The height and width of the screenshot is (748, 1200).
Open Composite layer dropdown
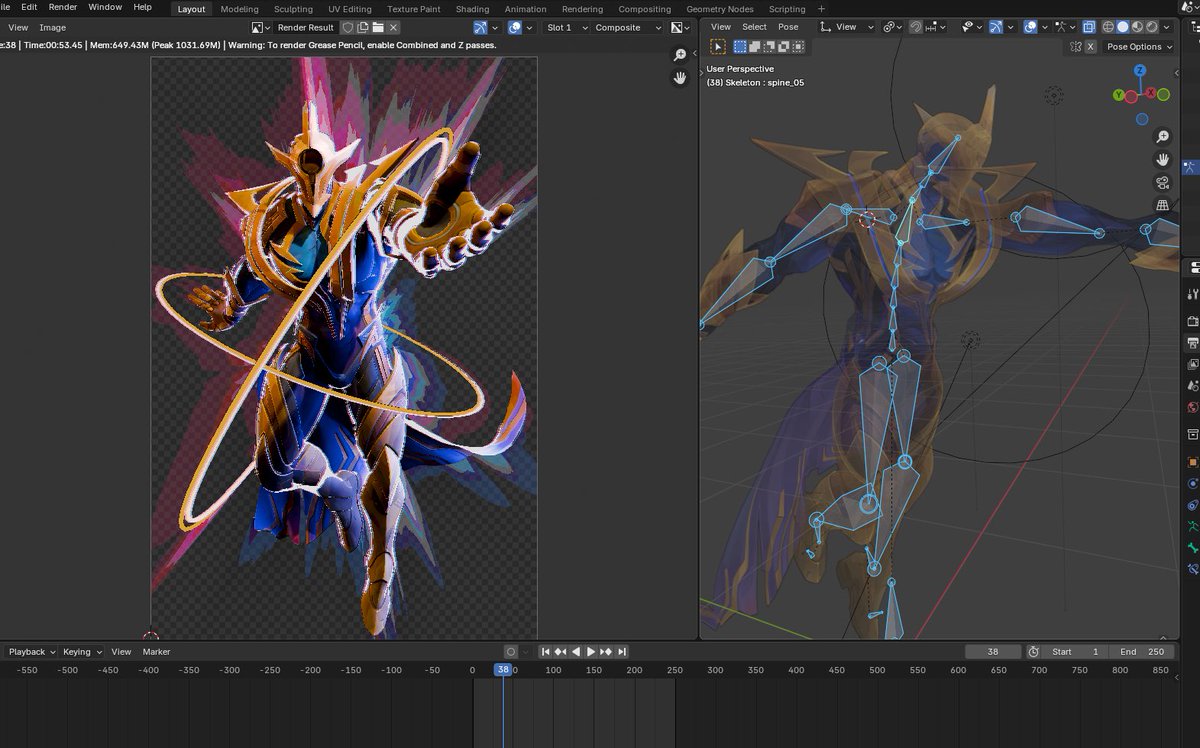click(627, 28)
